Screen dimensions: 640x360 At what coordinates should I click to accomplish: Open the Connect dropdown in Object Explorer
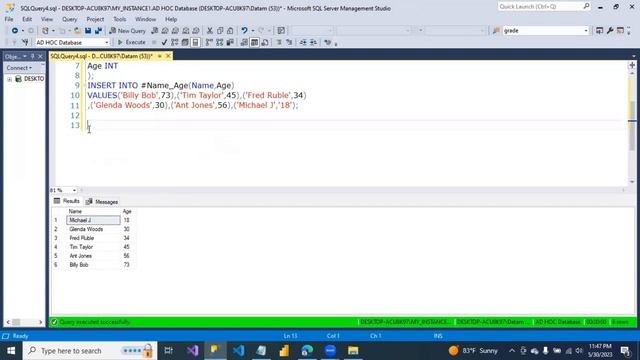(19, 68)
